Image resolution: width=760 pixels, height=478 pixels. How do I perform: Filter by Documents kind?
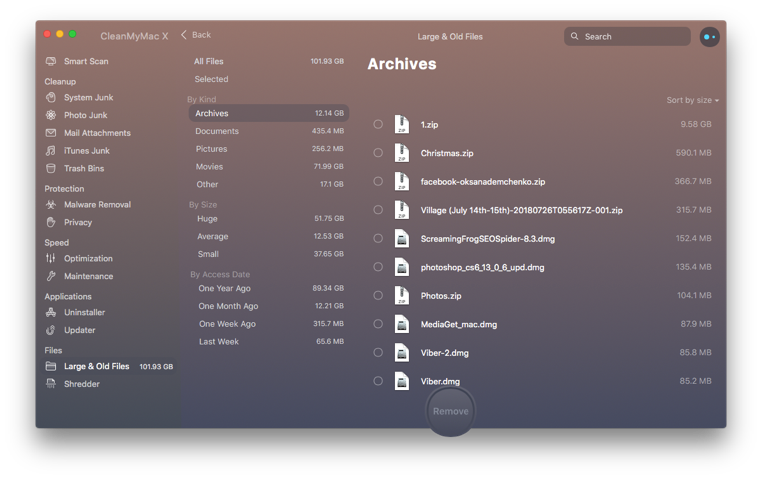click(x=269, y=131)
